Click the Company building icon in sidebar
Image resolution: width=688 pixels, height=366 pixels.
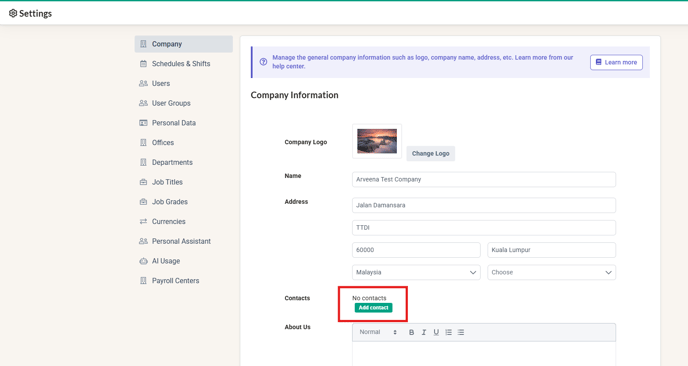point(143,44)
